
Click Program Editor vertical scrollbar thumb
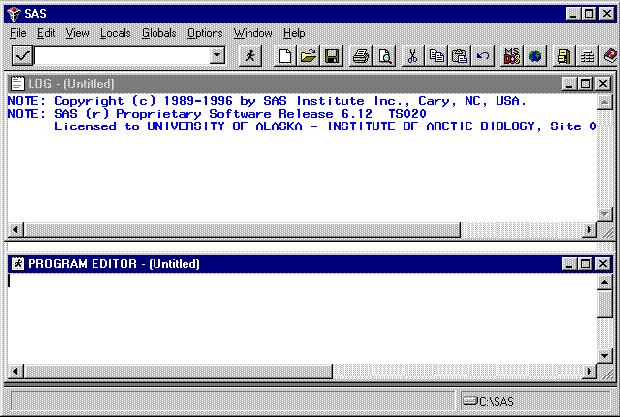[x=604, y=304]
